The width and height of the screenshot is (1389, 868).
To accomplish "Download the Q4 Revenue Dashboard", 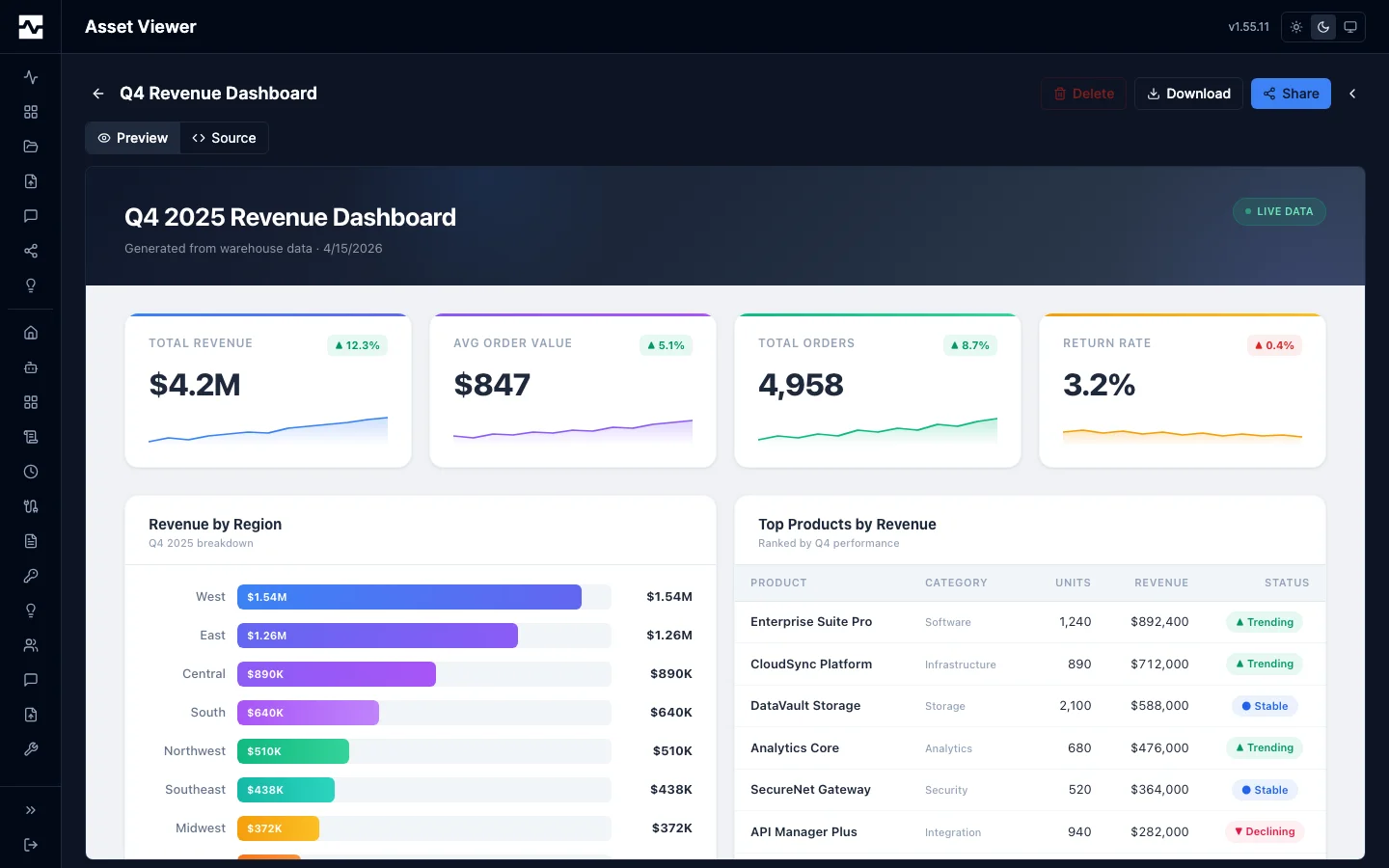I will 1188,94.
